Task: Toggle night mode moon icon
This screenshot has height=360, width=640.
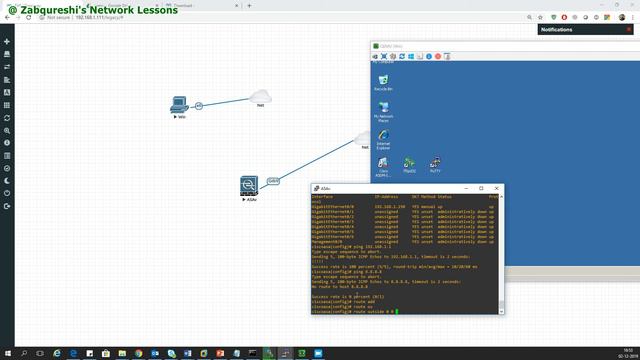Action: (7, 181)
